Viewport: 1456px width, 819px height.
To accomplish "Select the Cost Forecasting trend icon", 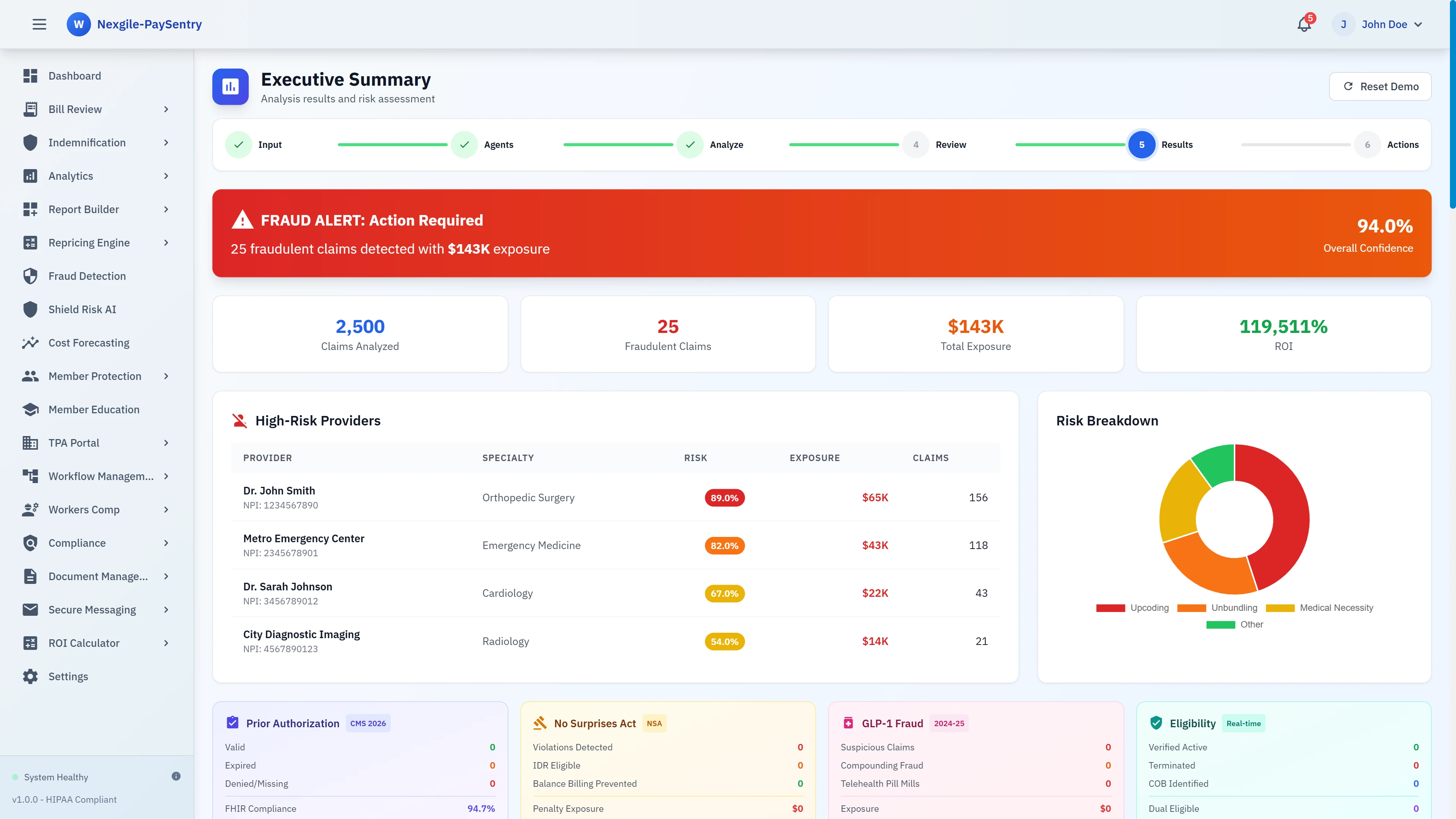I will pyautogui.click(x=30, y=342).
